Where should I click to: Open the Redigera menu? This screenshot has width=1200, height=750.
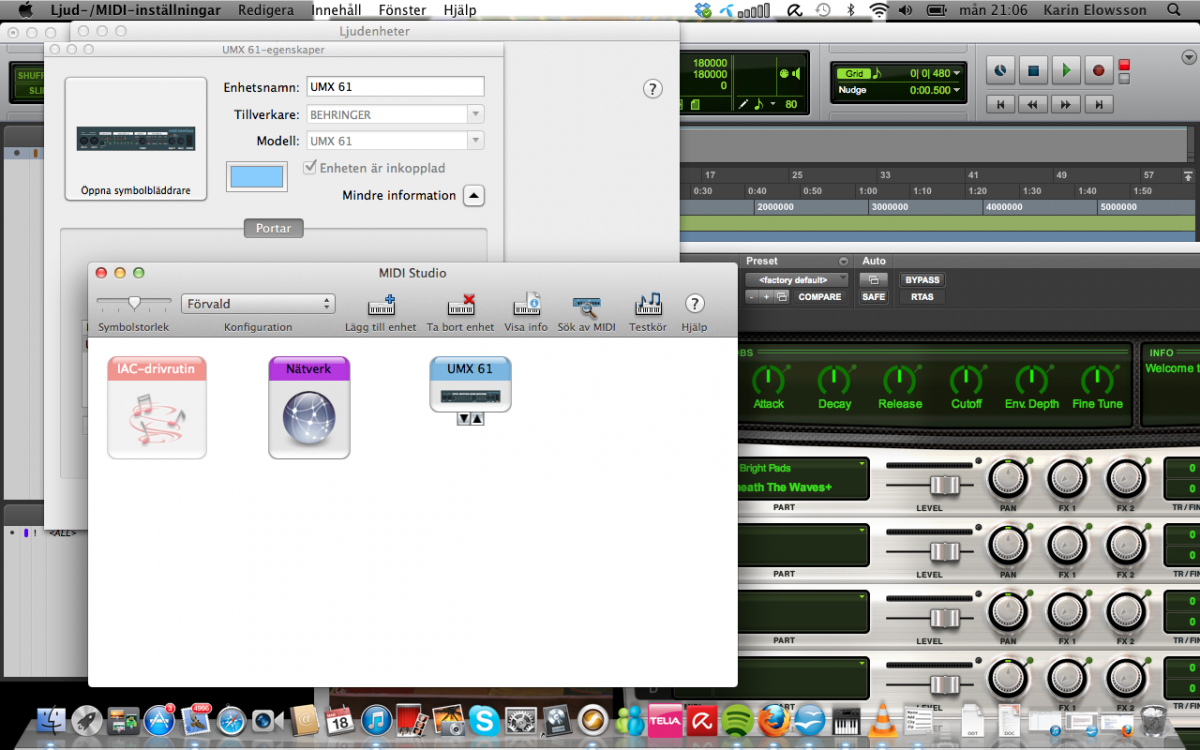click(x=266, y=10)
